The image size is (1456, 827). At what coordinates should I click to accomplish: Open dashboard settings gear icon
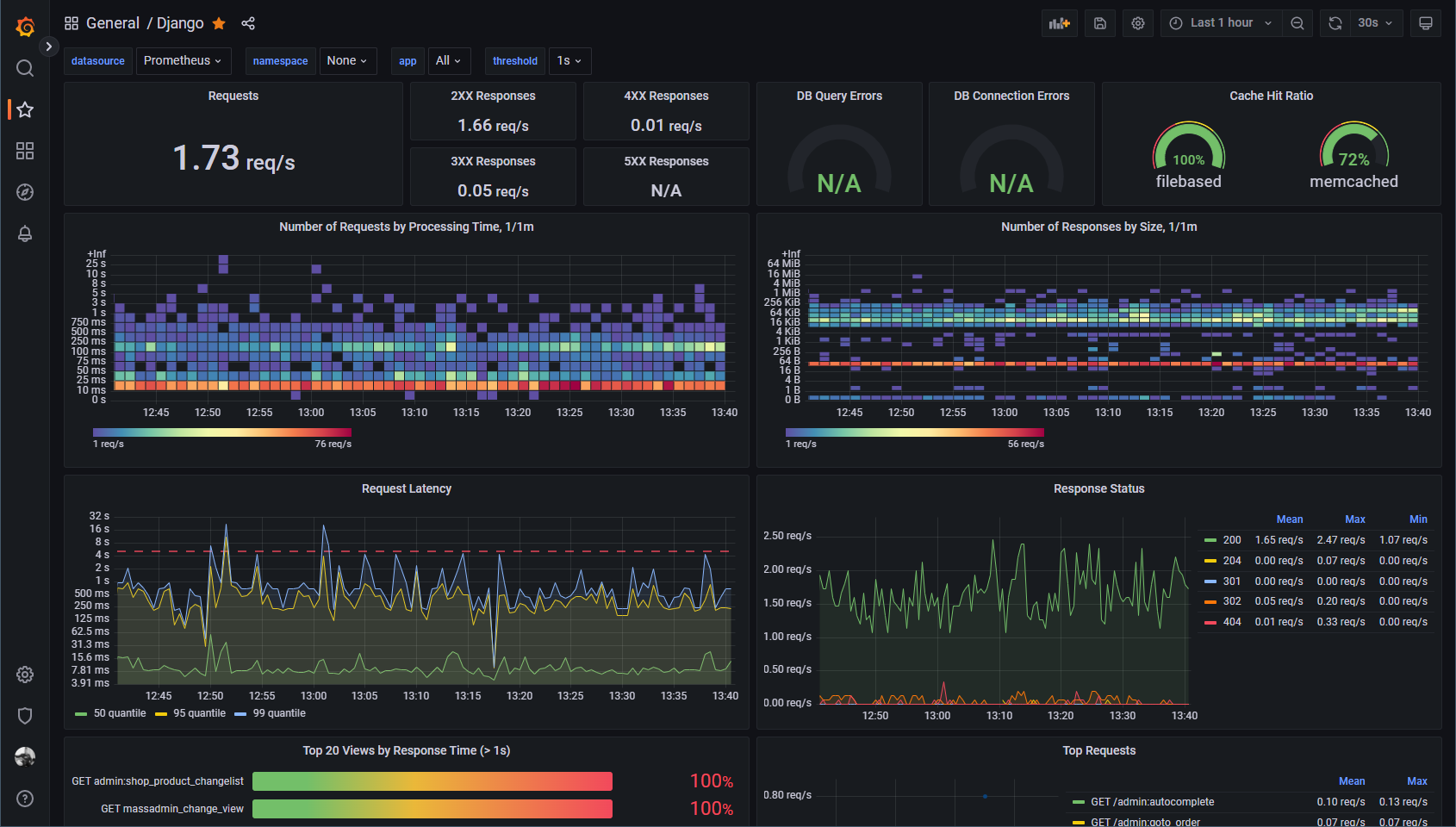pyautogui.click(x=1138, y=23)
